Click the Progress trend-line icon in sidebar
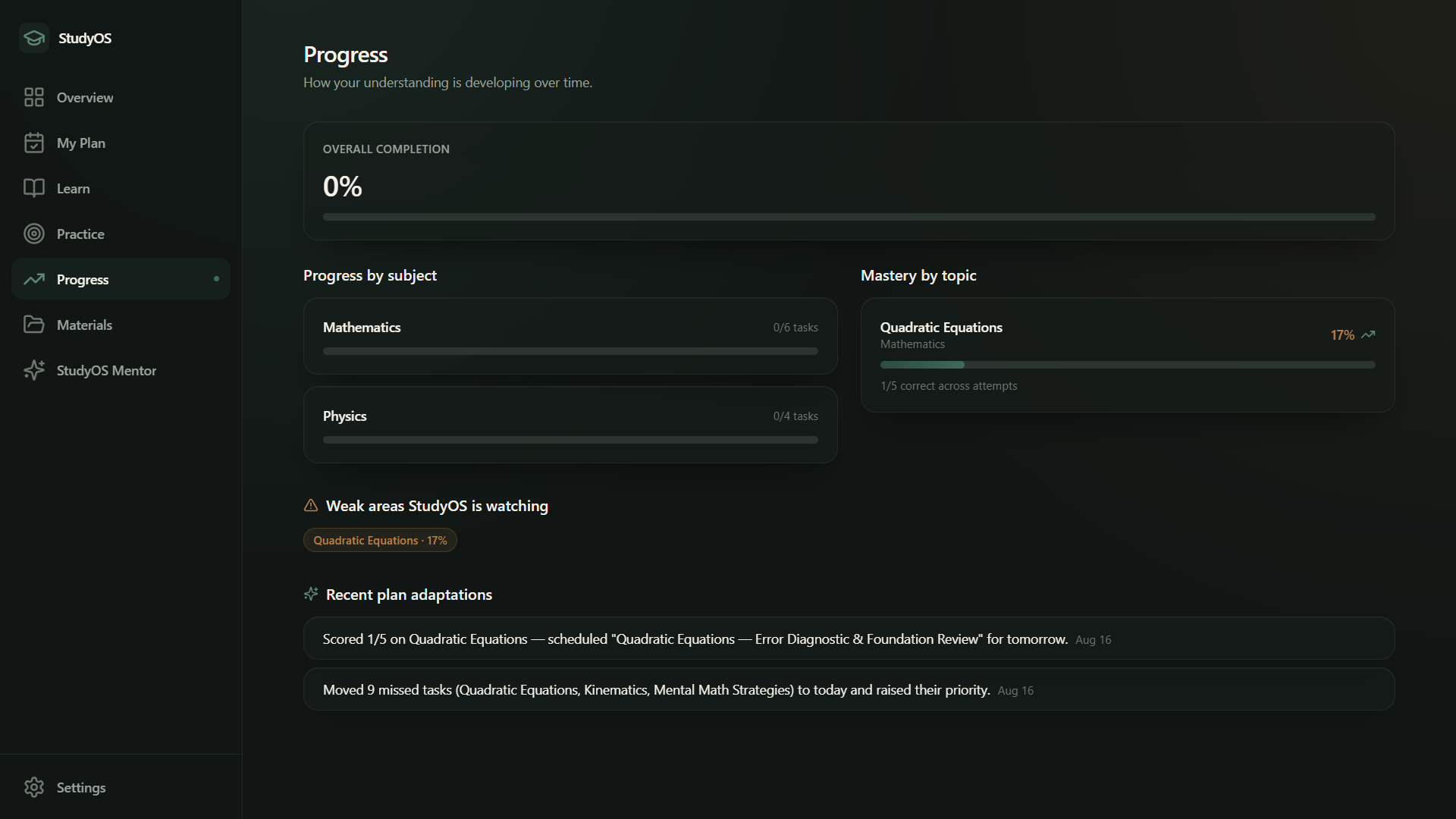The width and height of the screenshot is (1456, 819). (34, 279)
